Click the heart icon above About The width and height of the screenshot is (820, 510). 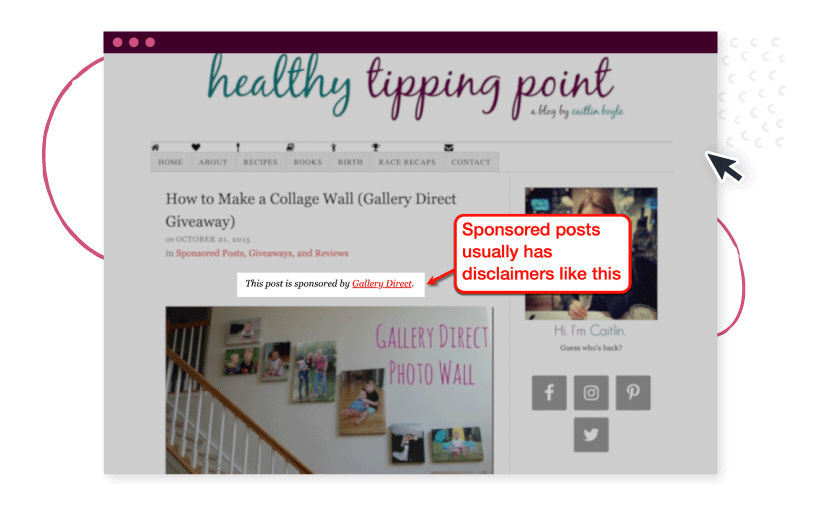196,148
